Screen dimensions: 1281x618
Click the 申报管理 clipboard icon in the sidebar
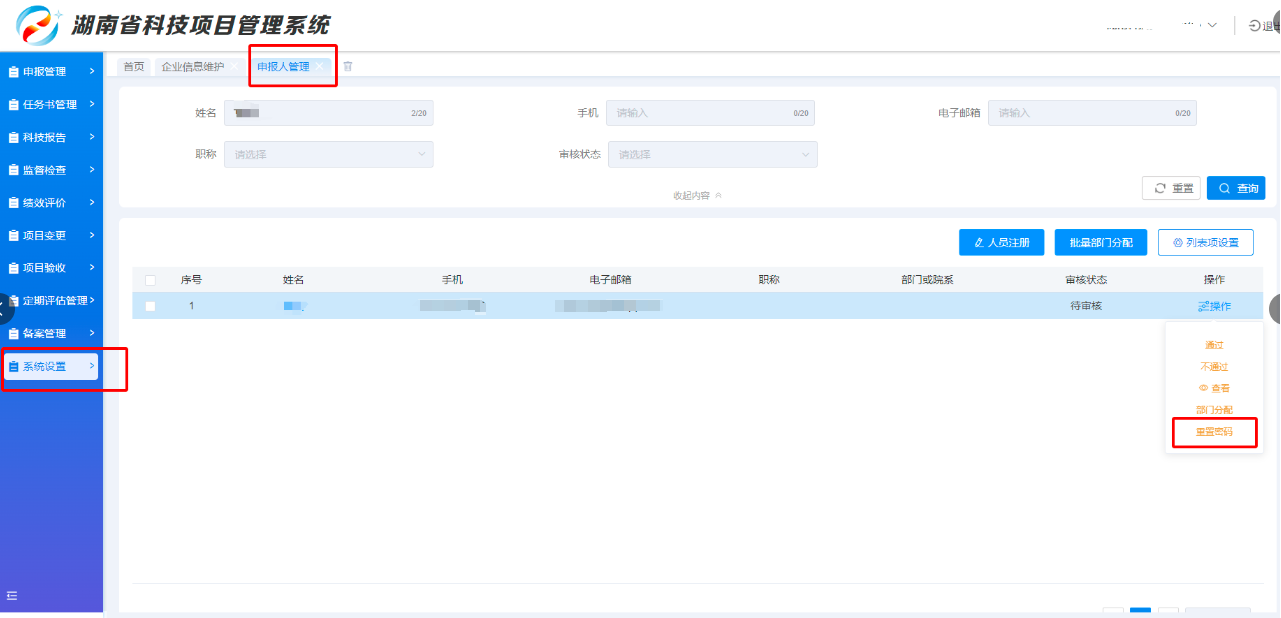[13, 72]
